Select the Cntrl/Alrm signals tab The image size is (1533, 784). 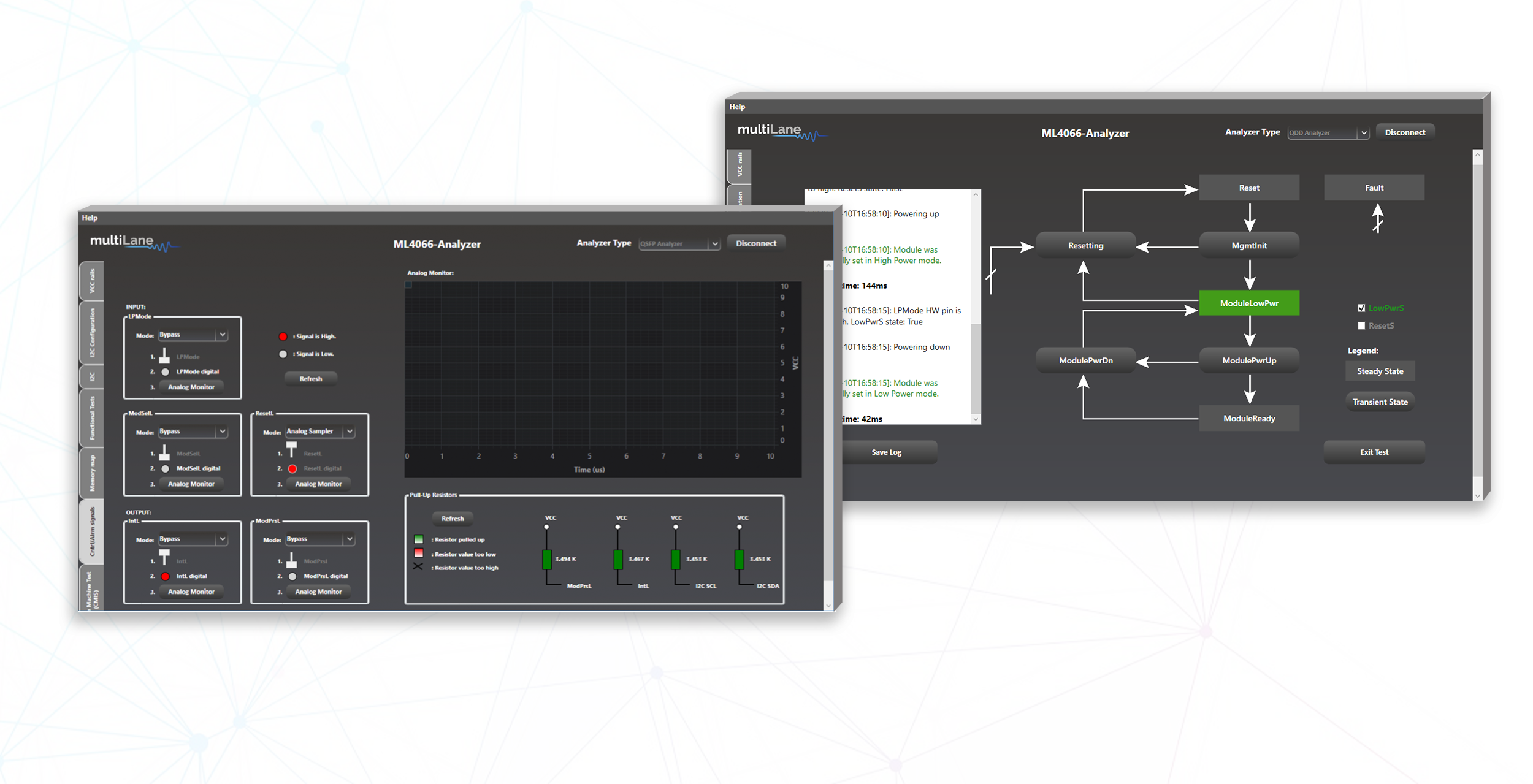(x=92, y=531)
